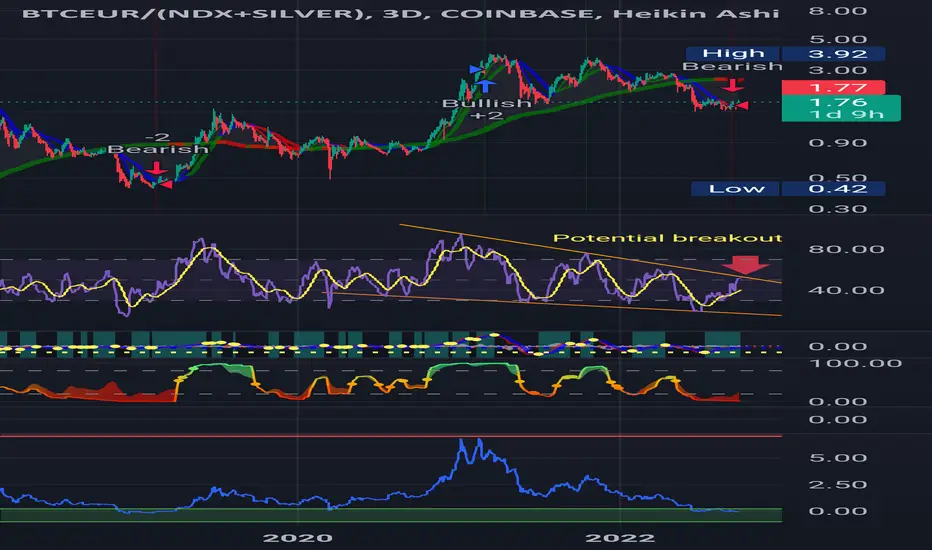Click the 2.50 value on bottom pane scale
This screenshot has height=550, width=932.
(838, 485)
